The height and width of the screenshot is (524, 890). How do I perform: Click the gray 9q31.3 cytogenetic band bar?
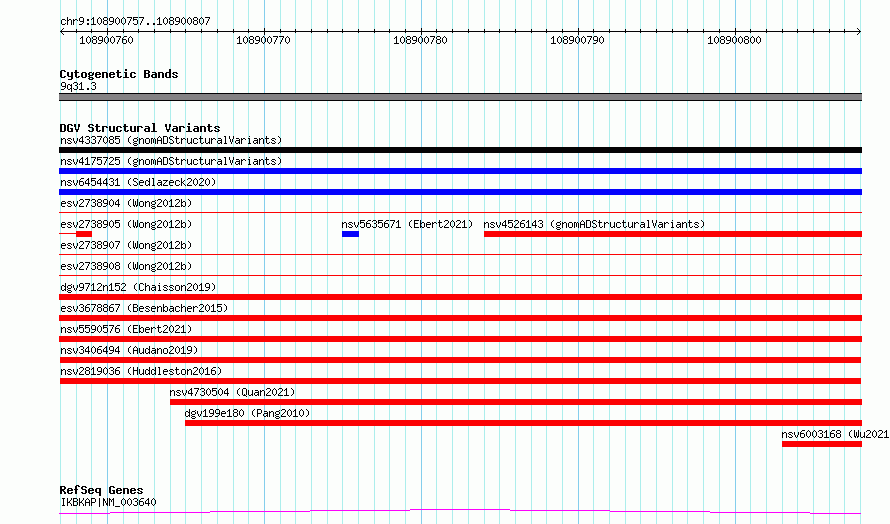460,97
